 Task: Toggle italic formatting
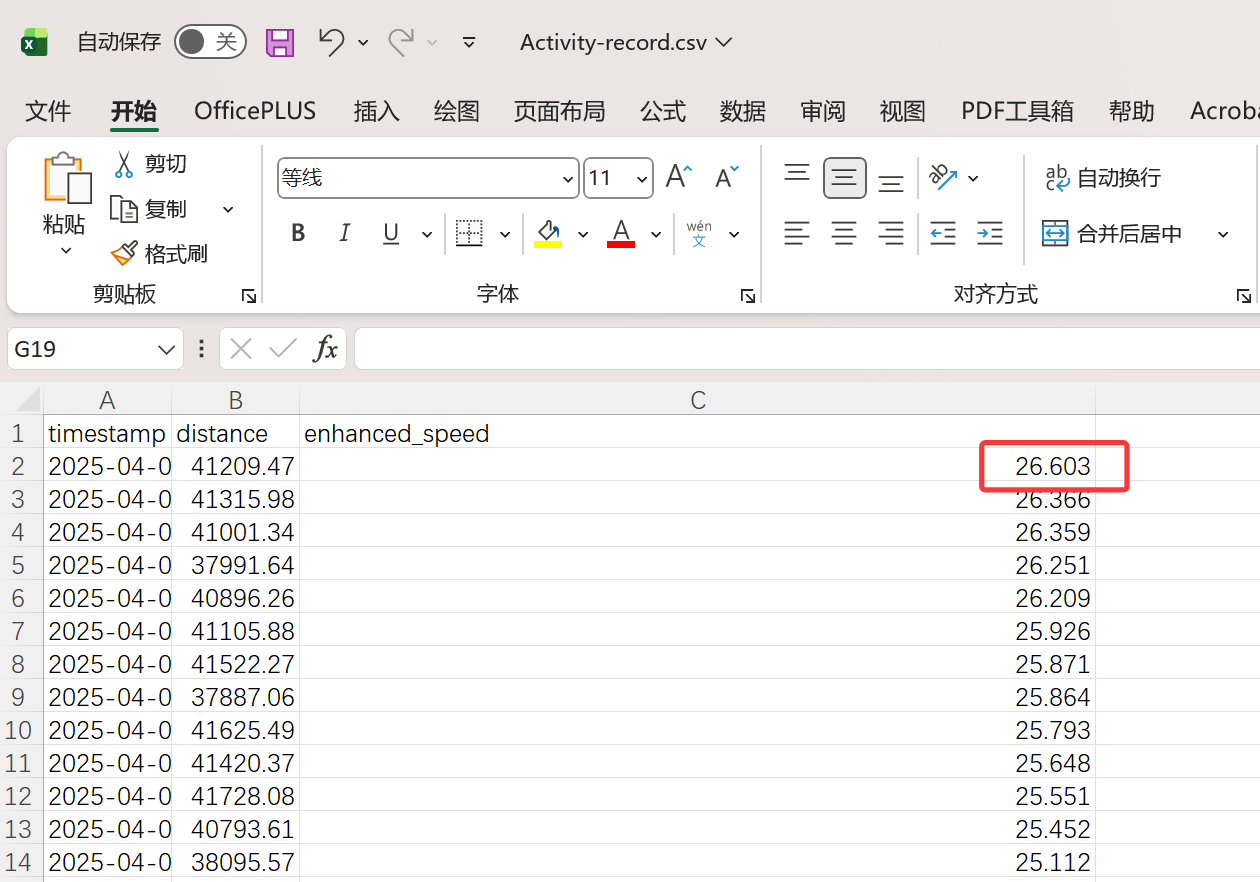[345, 233]
